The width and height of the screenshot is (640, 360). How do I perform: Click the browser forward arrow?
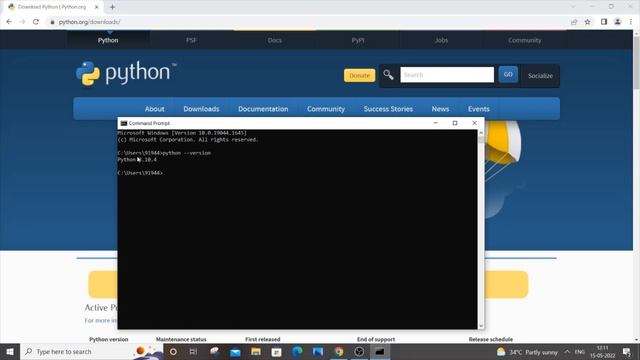pos(22,22)
